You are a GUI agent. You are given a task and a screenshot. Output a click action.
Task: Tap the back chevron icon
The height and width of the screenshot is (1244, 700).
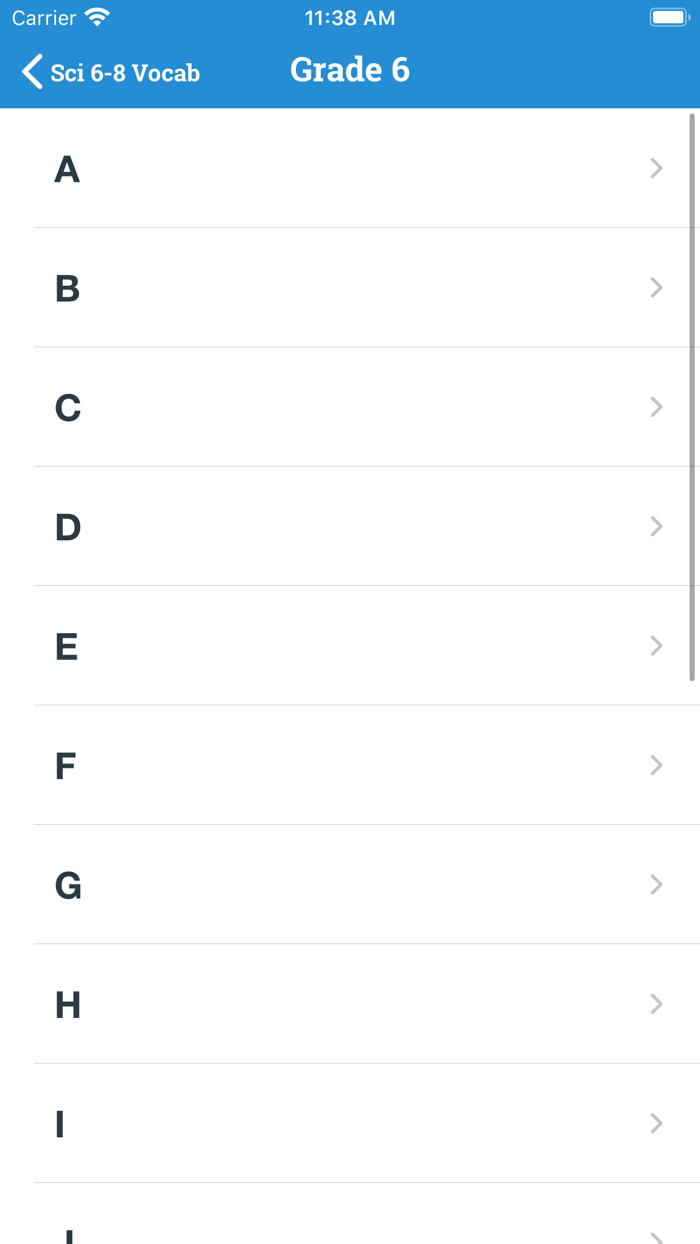30,71
